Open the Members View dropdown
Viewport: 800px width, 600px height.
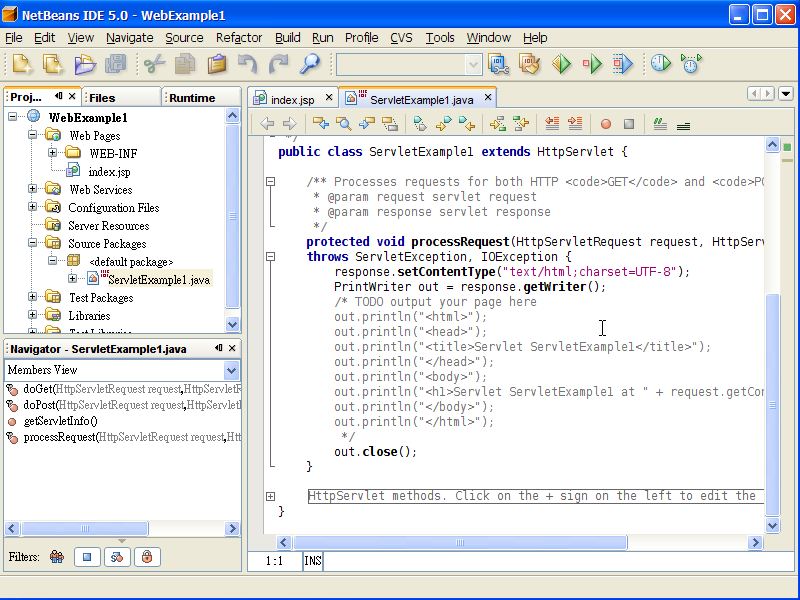(231, 370)
